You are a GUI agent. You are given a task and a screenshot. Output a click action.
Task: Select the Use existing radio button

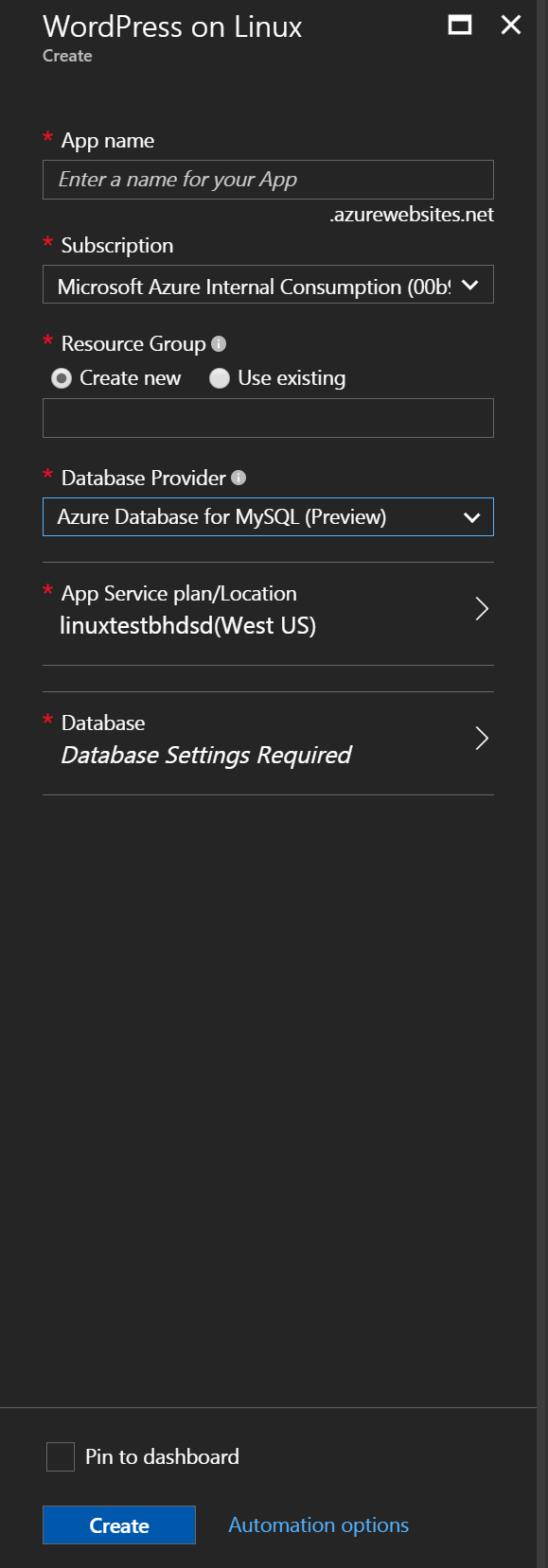220,378
